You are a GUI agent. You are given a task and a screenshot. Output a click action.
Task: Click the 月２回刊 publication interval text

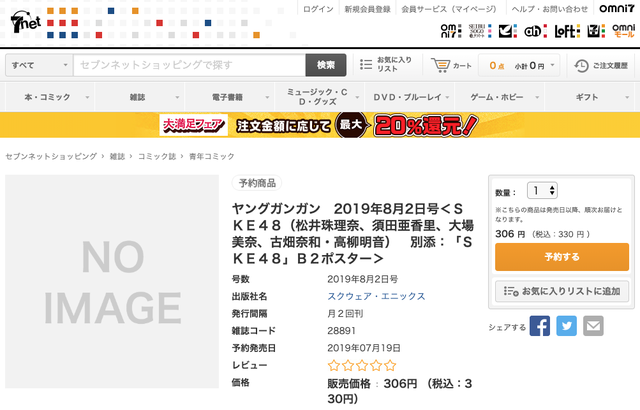pyautogui.click(x=345, y=314)
